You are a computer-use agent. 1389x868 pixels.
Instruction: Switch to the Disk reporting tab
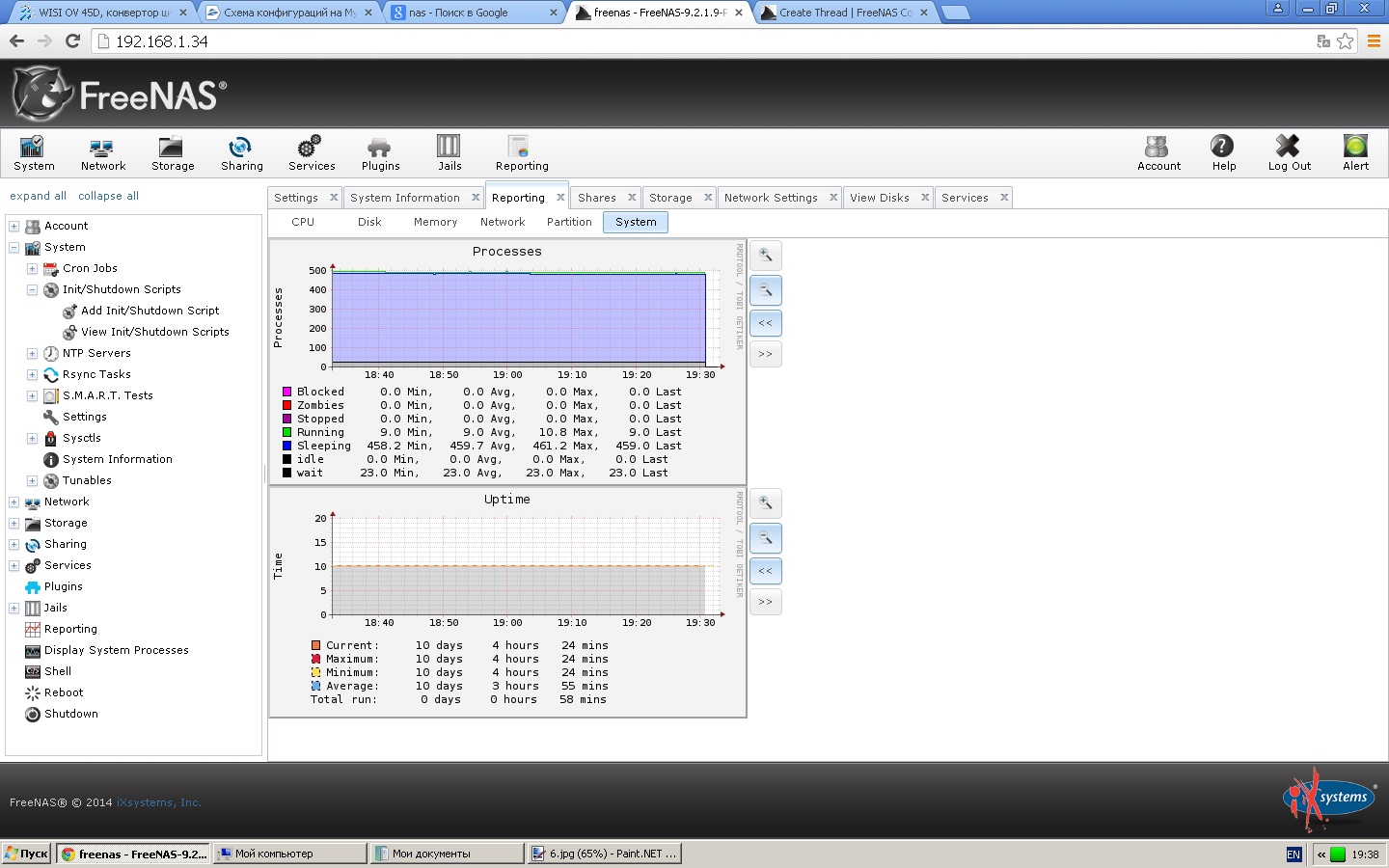[x=369, y=222]
